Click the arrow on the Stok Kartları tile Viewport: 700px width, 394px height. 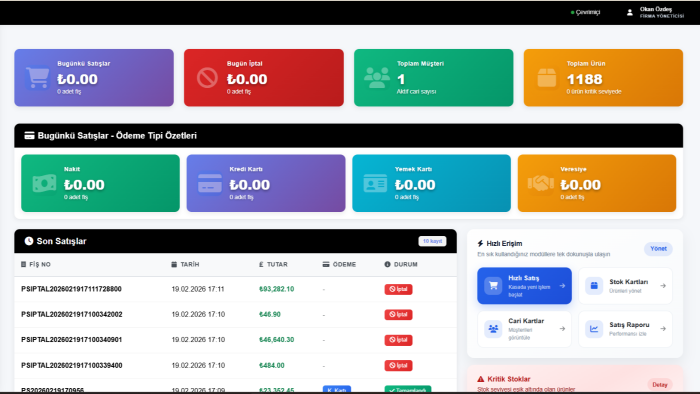click(663, 286)
